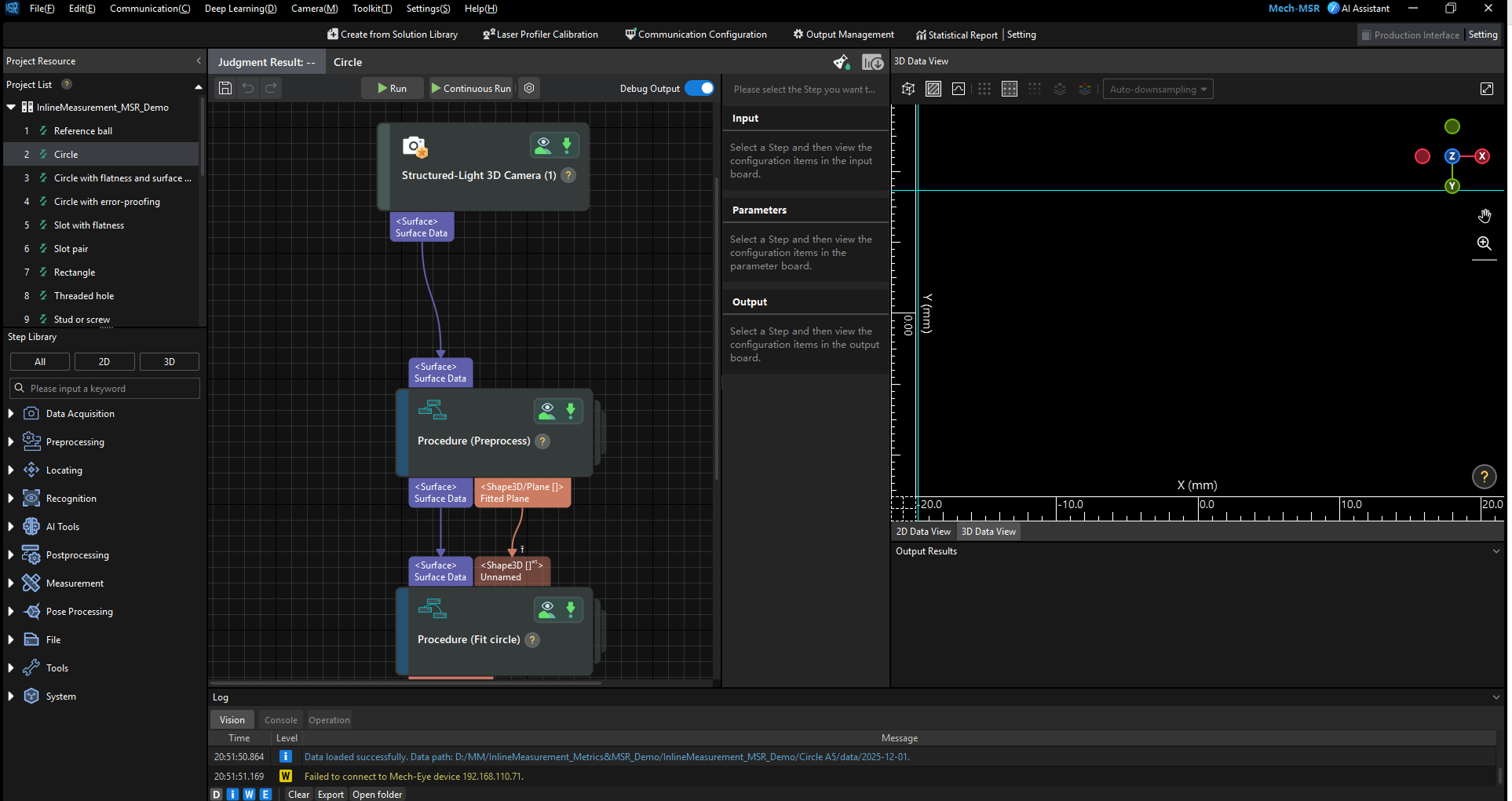Expand 3D Data View with the fullscreen icon
The width and height of the screenshot is (1512, 801).
(x=1487, y=89)
